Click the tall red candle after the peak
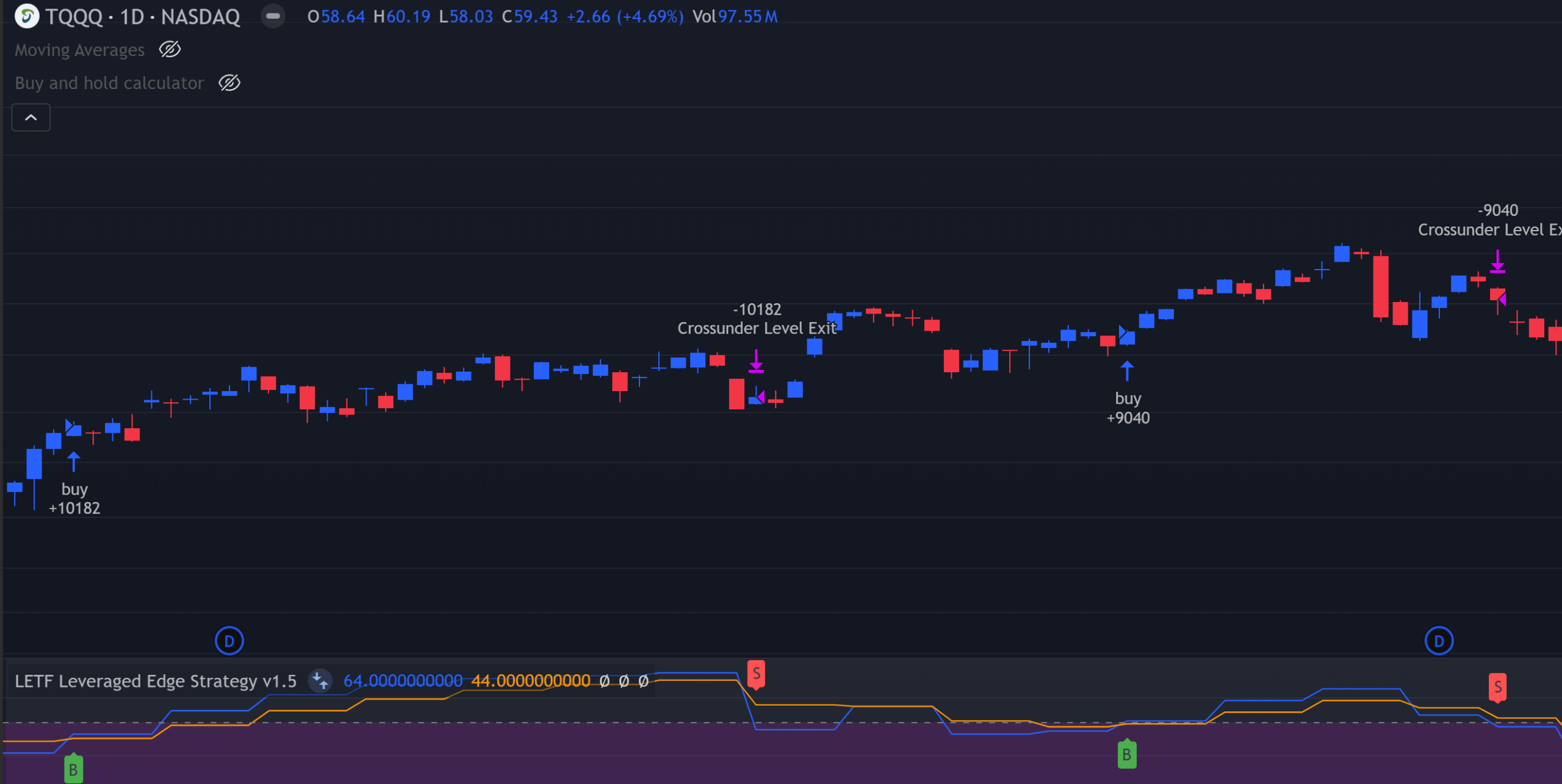The image size is (1562, 784). [1381, 287]
